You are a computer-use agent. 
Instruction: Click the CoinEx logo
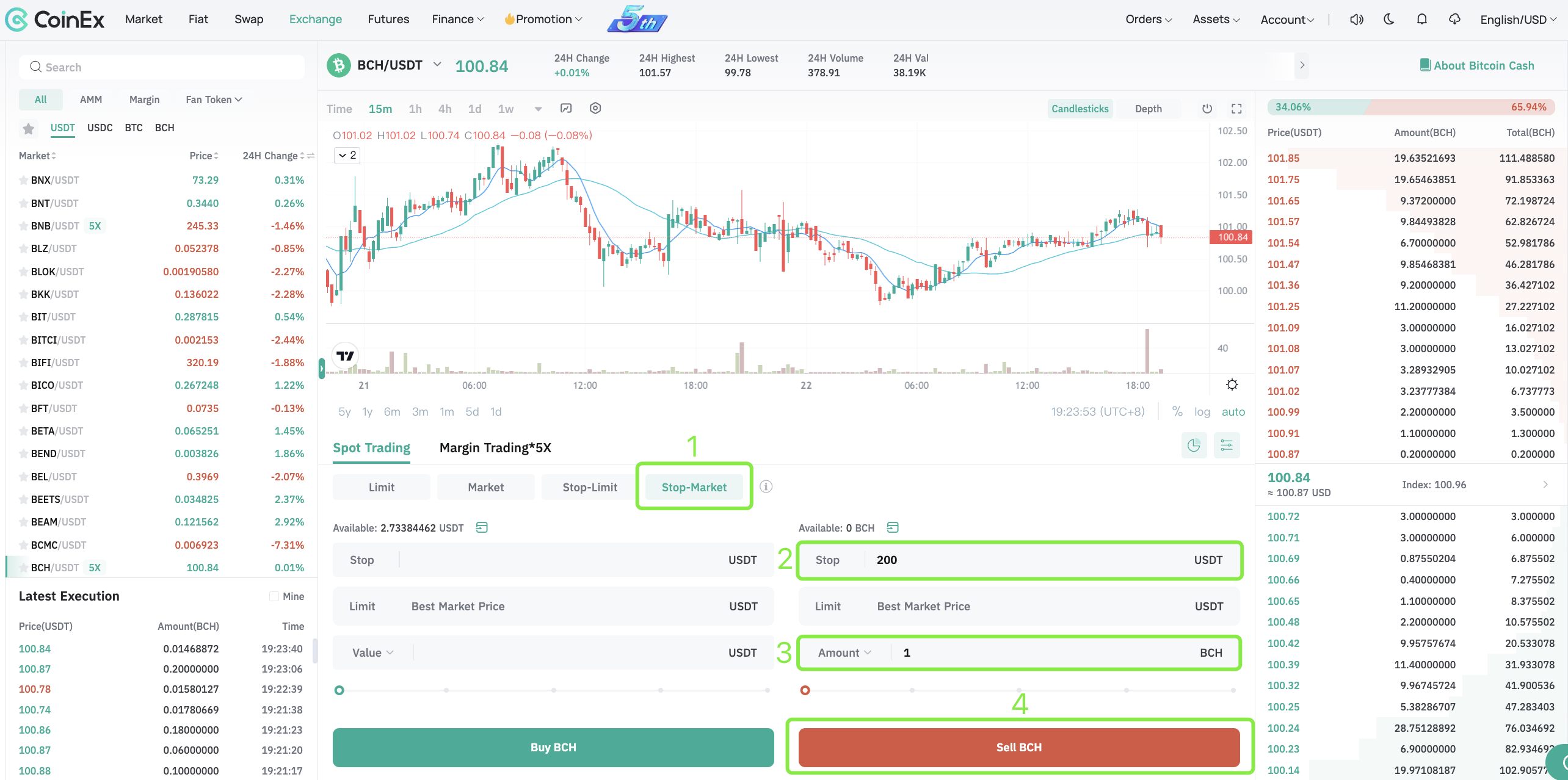(55, 20)
